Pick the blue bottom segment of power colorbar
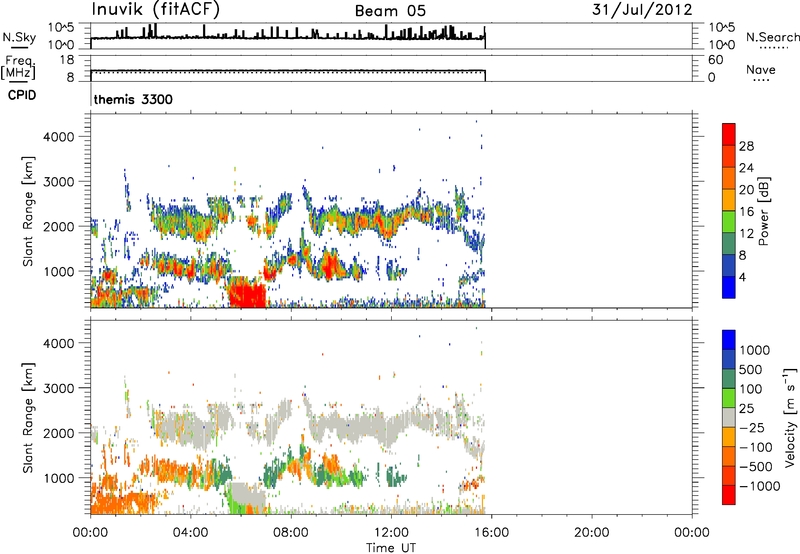Image resolution: width=800 pixels, height=554 pixels. coord(729,287)
